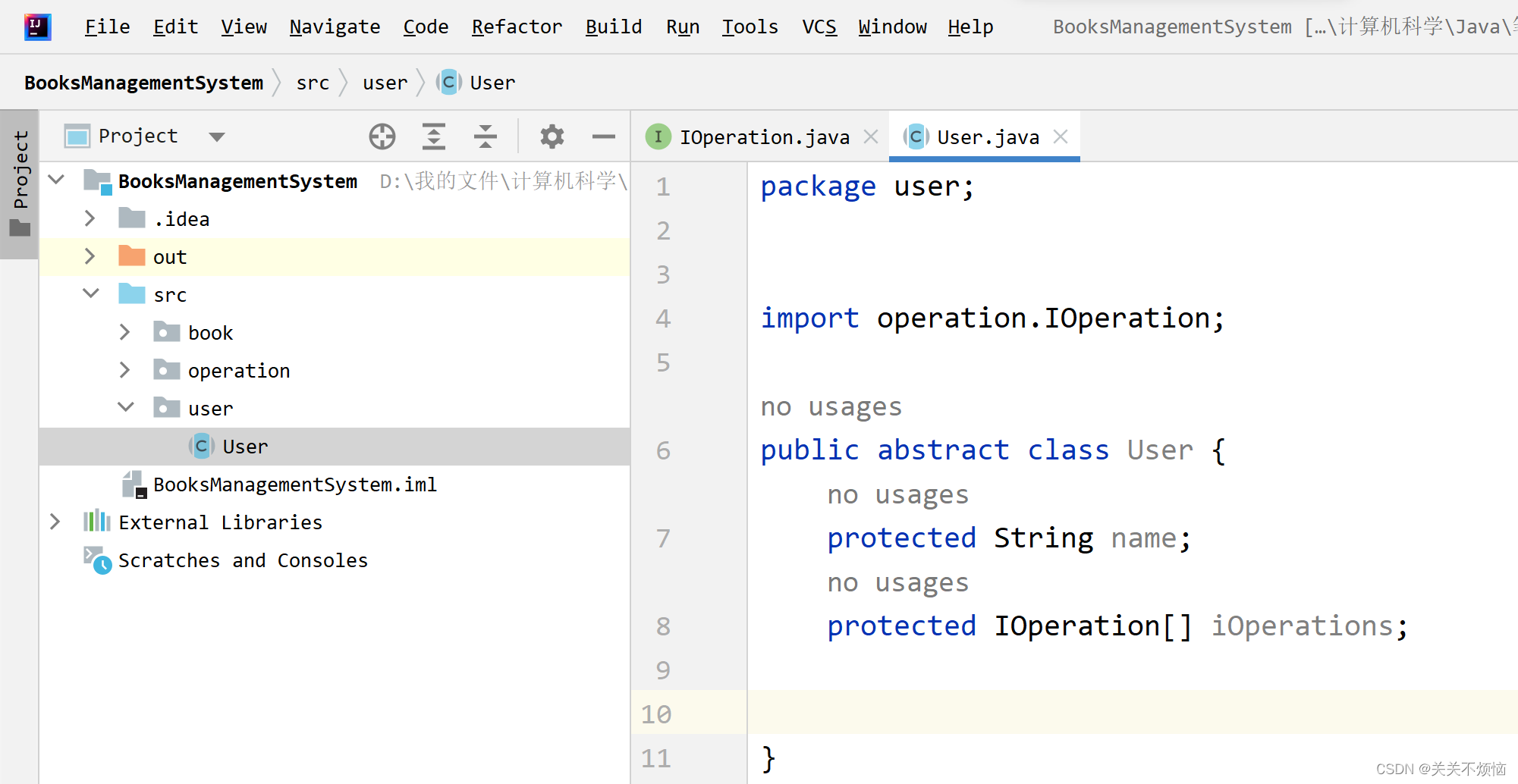Select the src folder in tree
The height and width of the screenshot is (784, 1518).
pyautogui.click(x=335, y=295)
